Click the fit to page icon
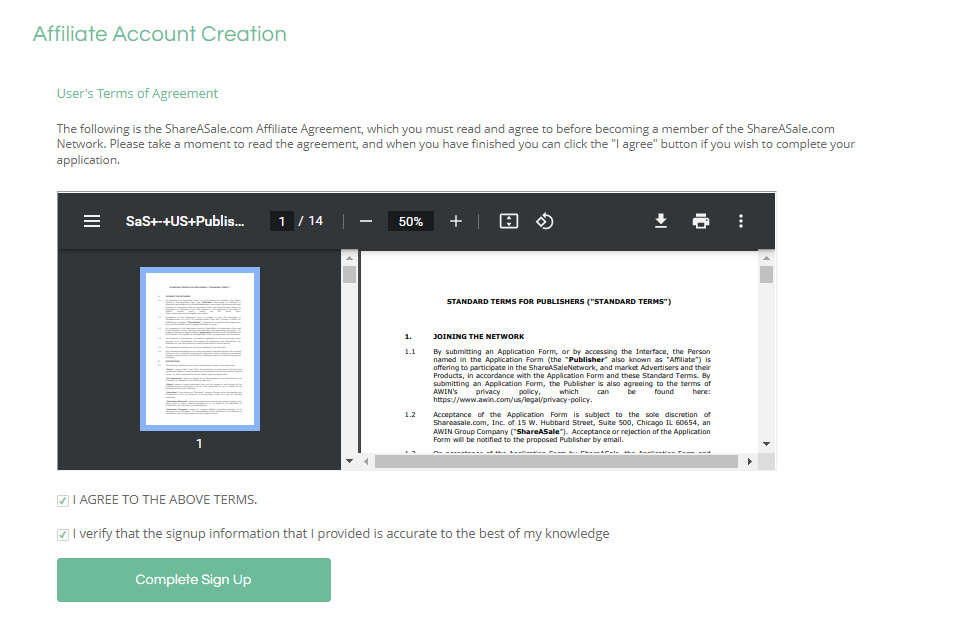The width and height of the screenshot is (980, 621). pos(509,221)
